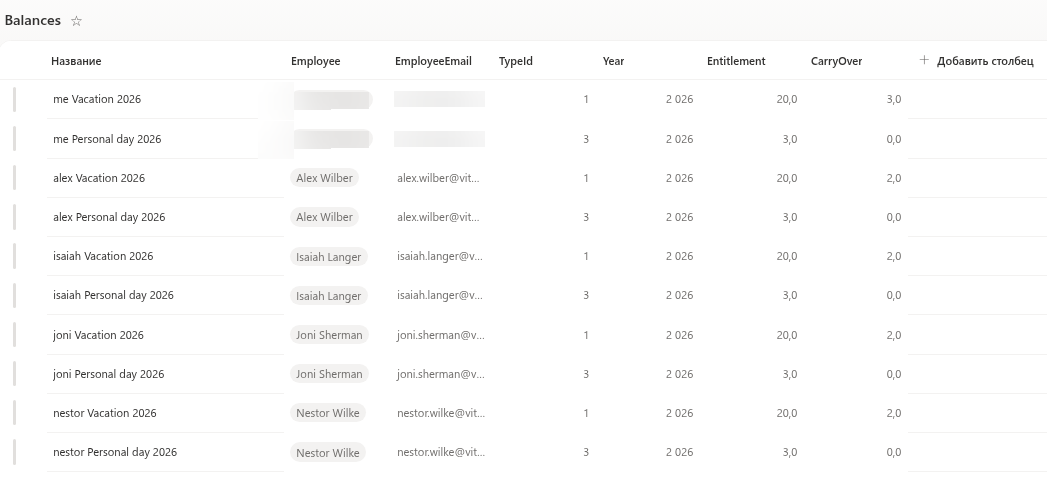
Task: Select email cell in alex Personal day row
Action: pos(439,217)
